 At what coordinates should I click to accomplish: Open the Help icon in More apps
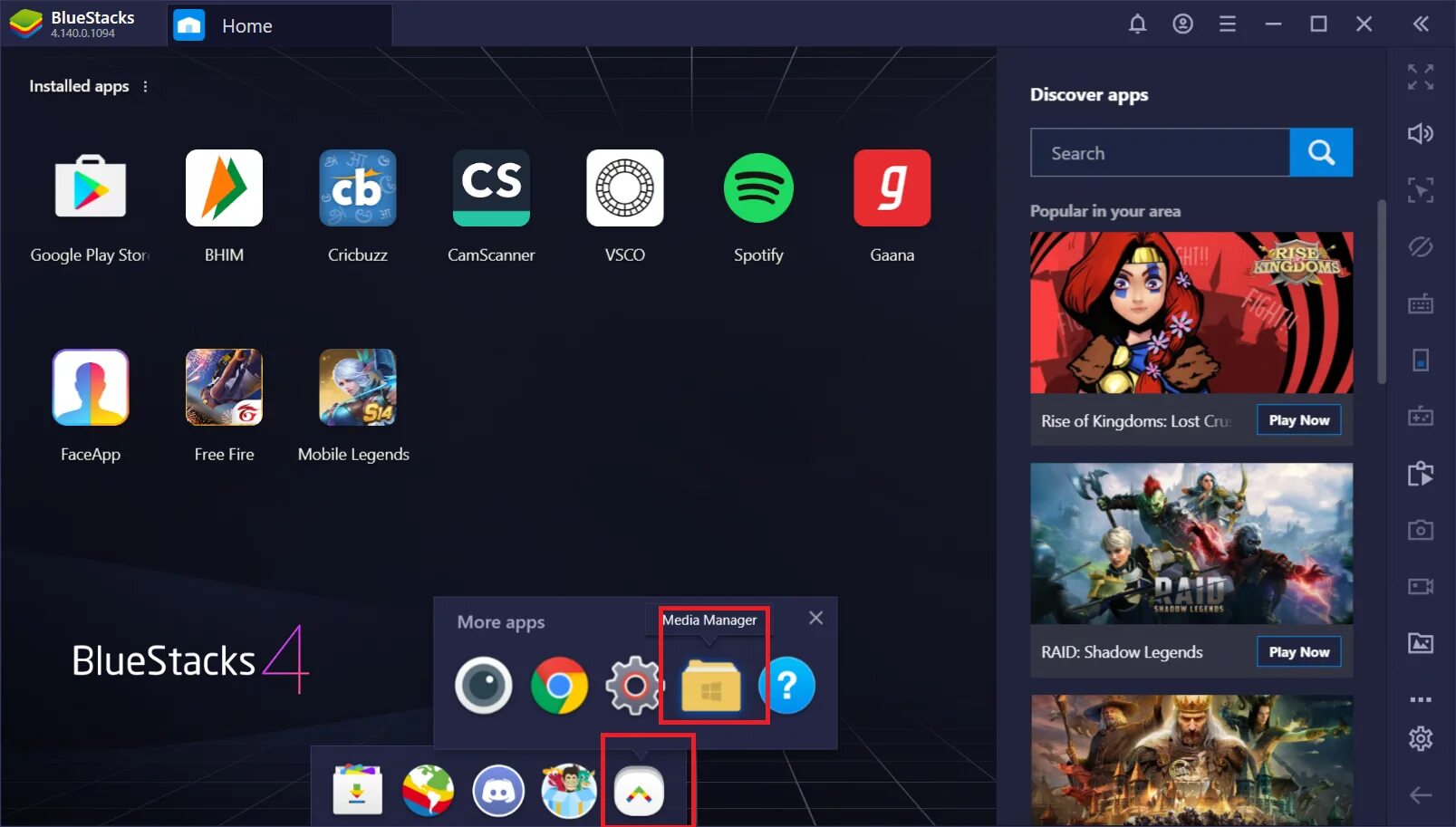[x=786, y=686]
